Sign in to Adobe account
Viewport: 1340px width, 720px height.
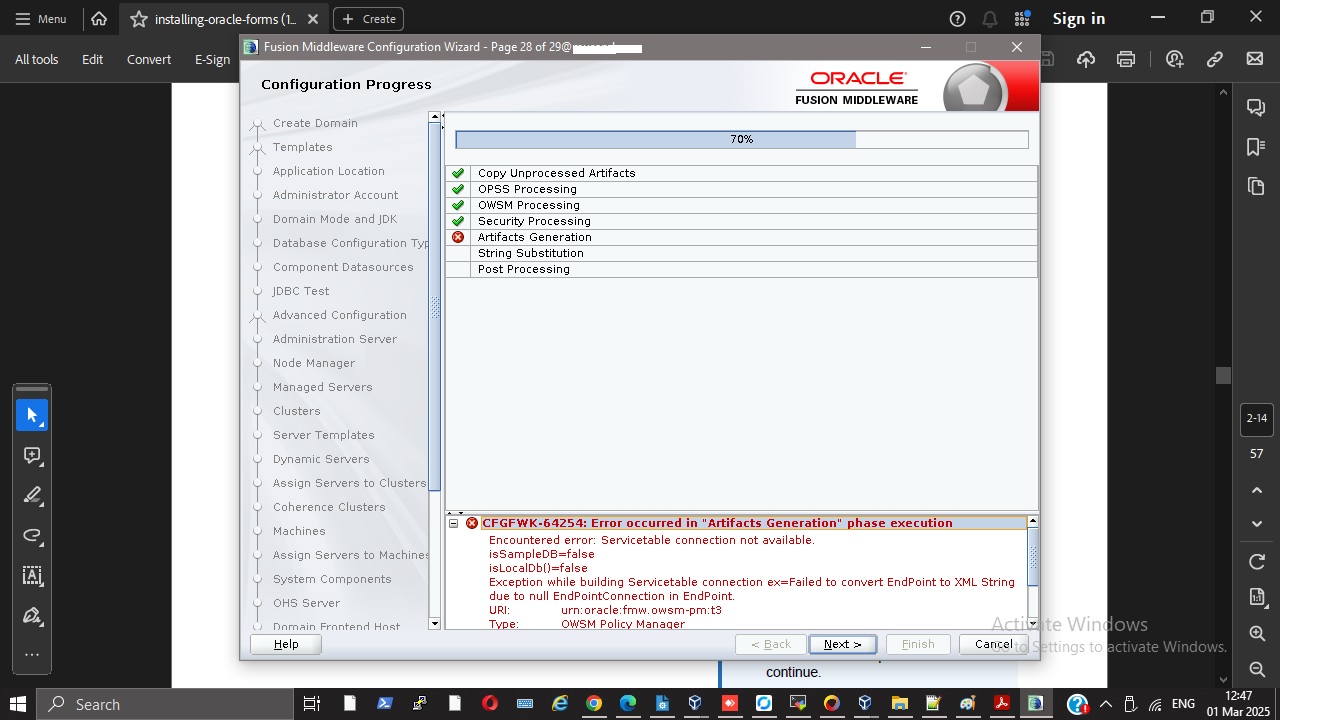click(x=1079, y=19)
